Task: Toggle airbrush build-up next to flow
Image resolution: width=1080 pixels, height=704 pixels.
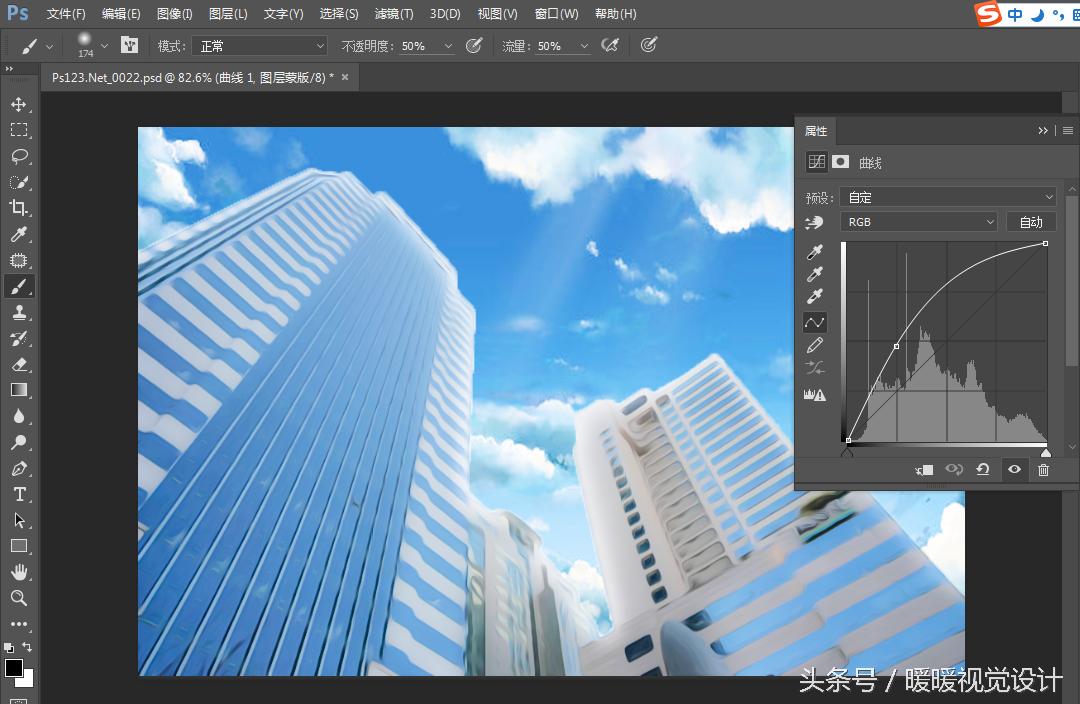Action: (x=609, y=46)
